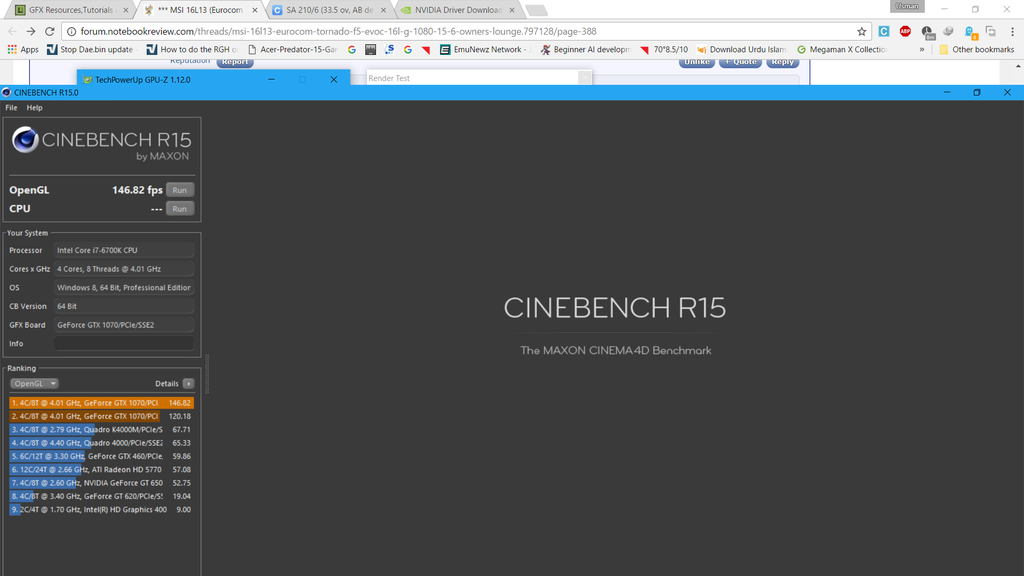The height and width of the screenshot is (576, 1024).
Task: Click the Cinebench R15 logo icon
Action: [25, 139]
